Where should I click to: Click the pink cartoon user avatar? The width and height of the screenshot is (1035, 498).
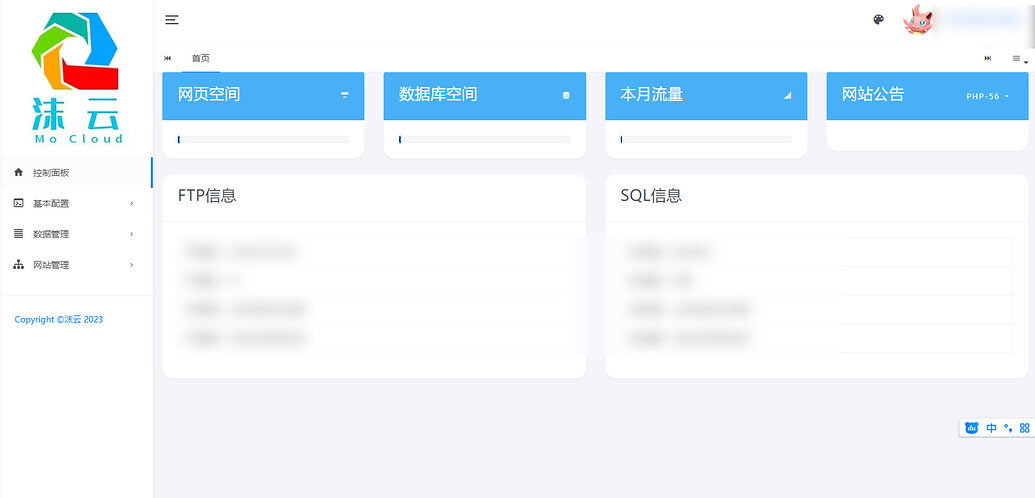[918, 20]
